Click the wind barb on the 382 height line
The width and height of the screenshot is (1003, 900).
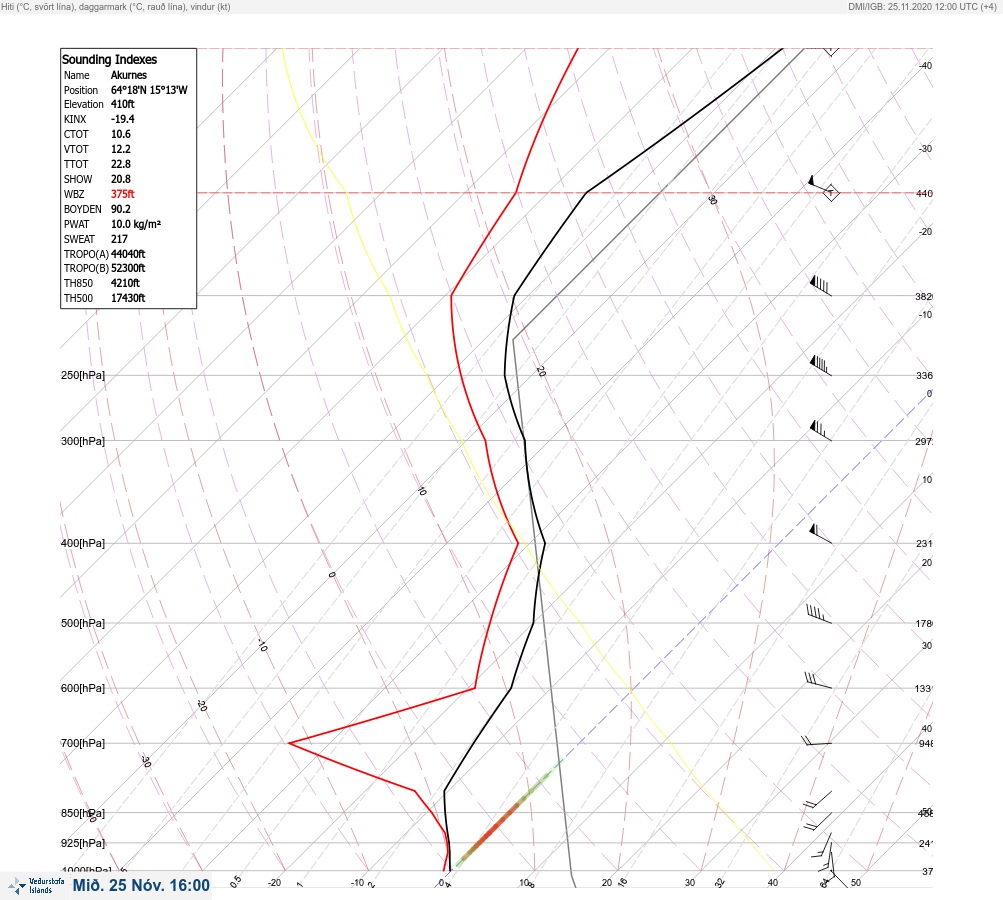tap(821, 286)
